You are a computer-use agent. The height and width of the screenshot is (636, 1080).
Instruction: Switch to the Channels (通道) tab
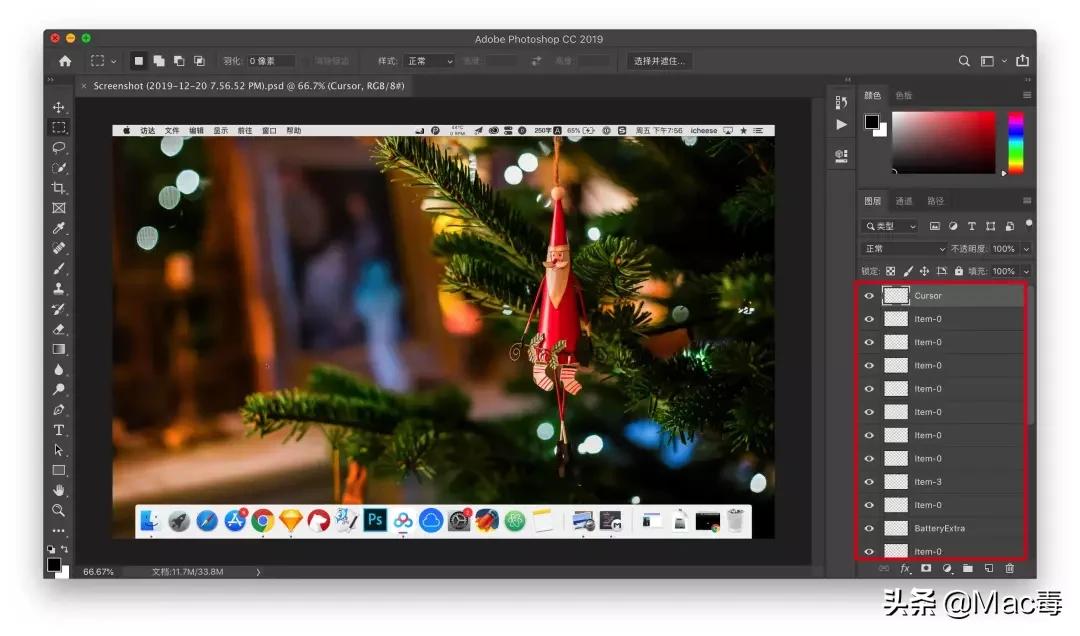click(x=904, y=201)
